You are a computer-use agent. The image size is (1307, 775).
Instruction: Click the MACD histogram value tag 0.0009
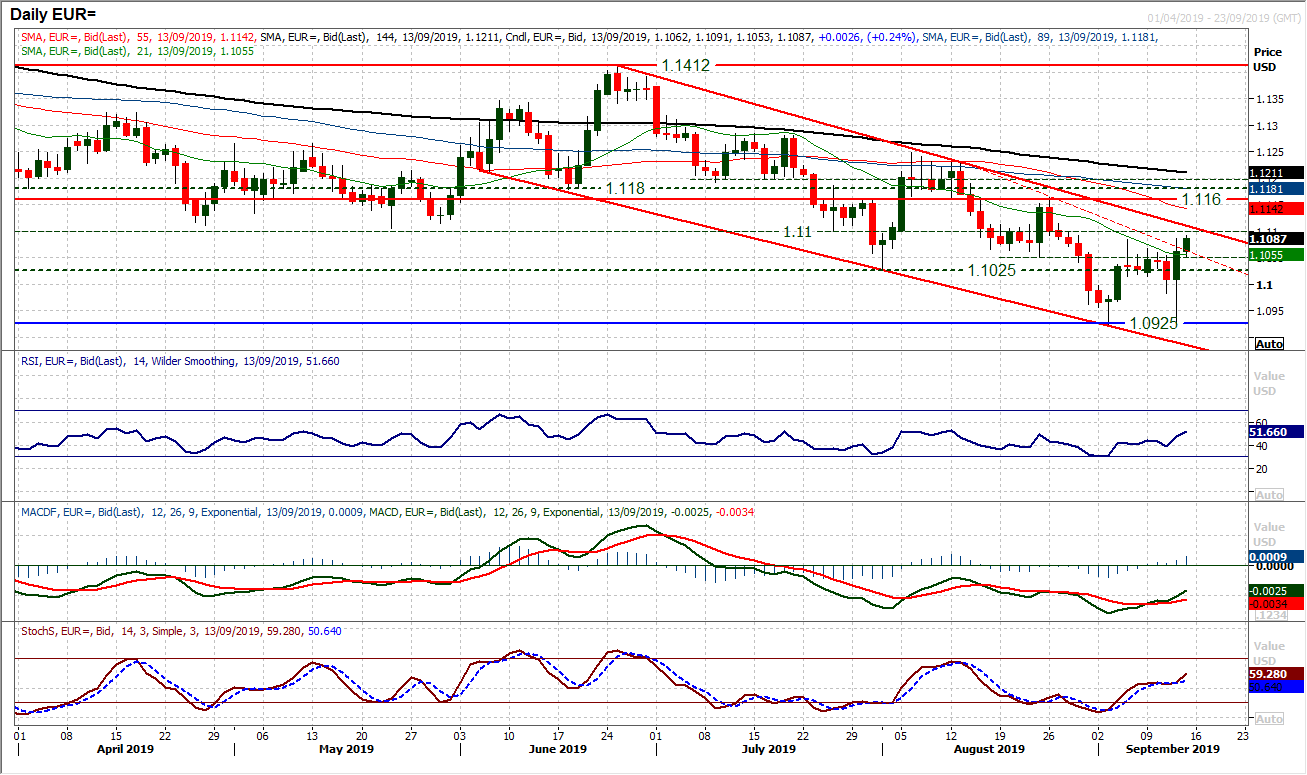click(1277, 557)
